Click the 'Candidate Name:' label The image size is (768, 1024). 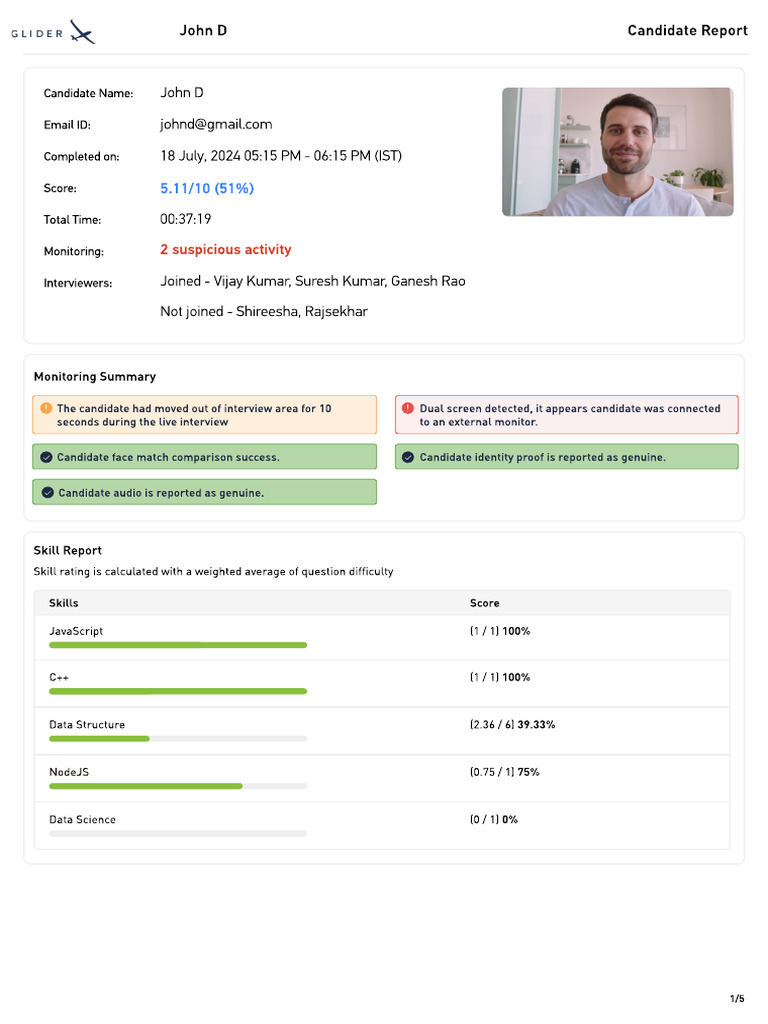point(88,93)
